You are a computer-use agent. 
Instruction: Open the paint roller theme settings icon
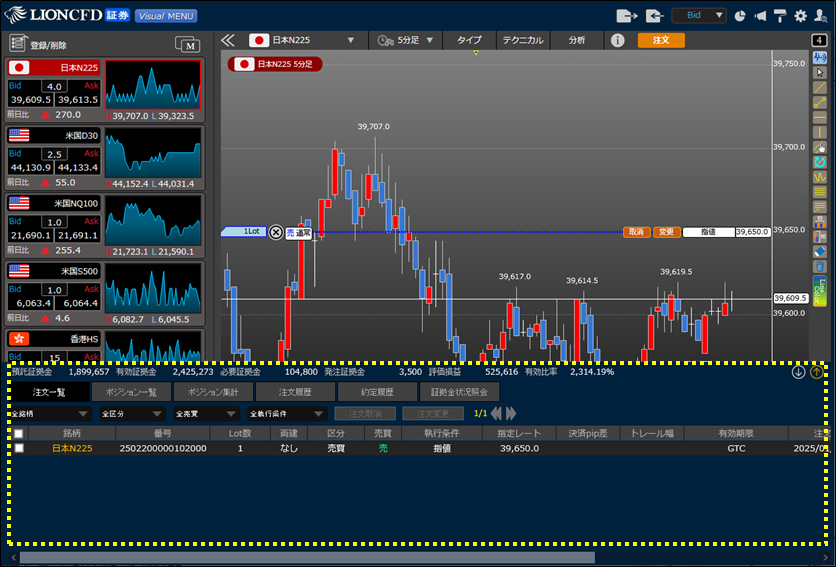point(780,16)
